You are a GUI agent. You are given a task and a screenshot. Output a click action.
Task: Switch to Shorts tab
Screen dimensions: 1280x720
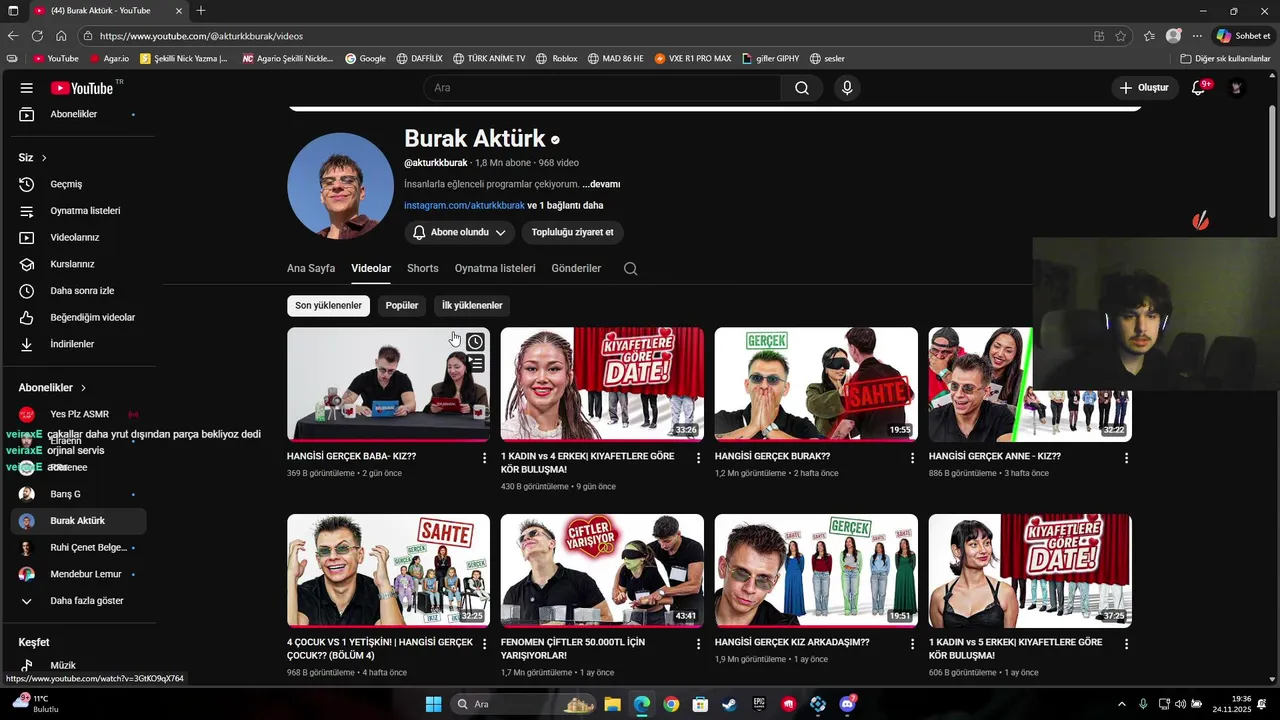coord(423,268)
